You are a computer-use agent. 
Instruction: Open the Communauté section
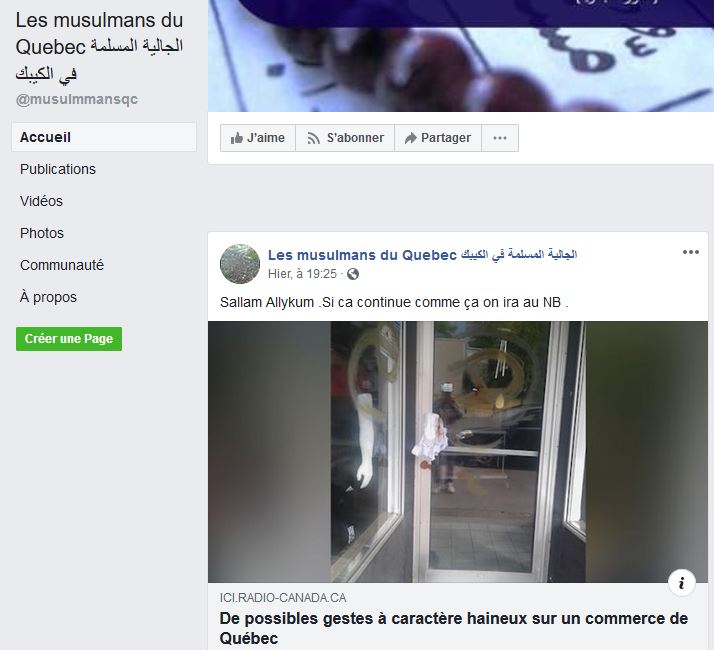click(x=62, y=265)
